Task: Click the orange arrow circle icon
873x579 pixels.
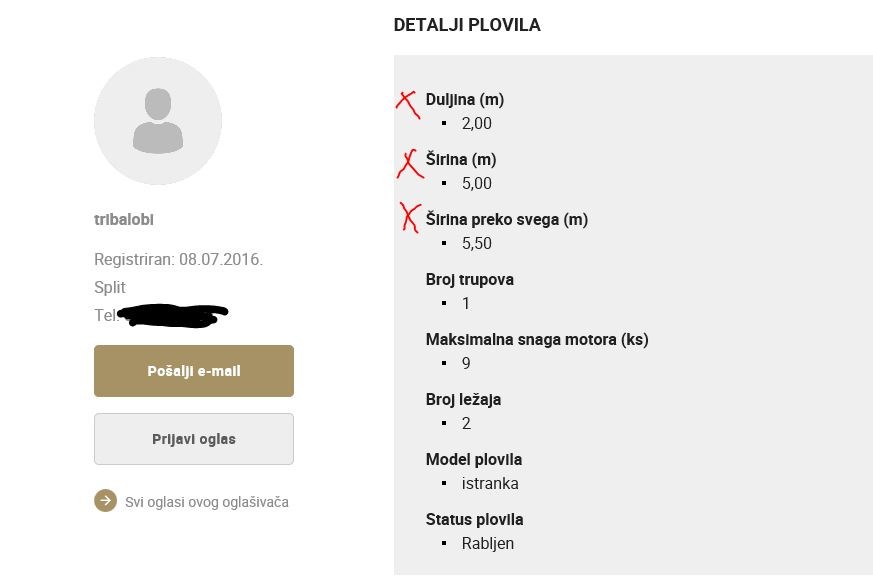Action: tap(106, 501)
